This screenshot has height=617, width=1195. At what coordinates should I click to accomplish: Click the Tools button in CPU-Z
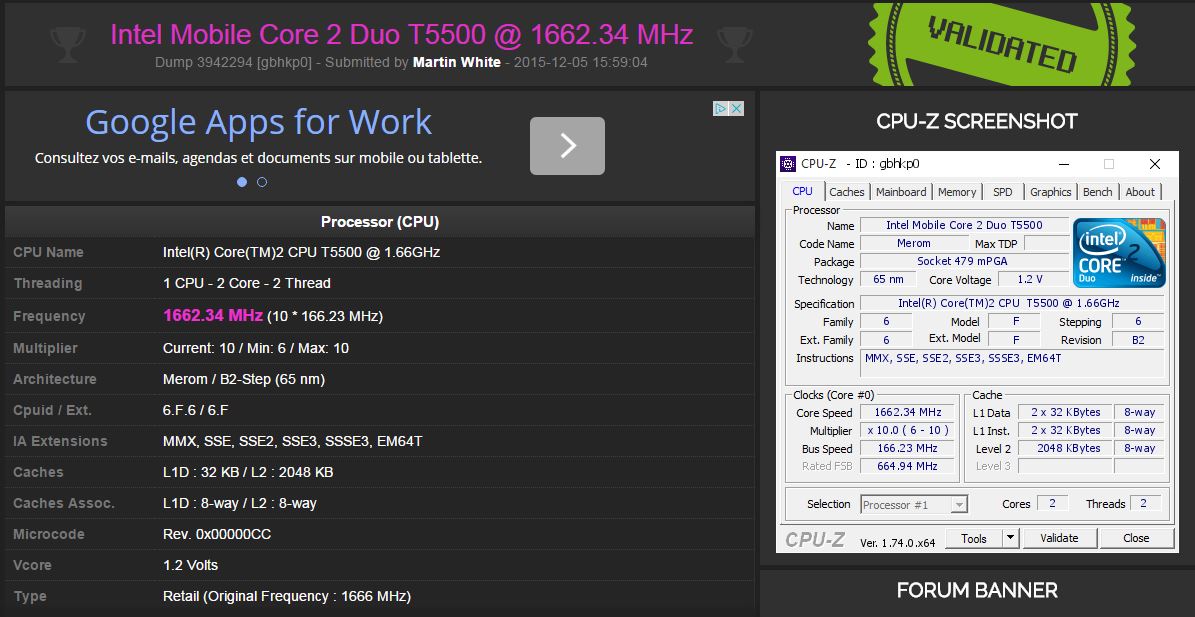pyautogui.click(x=973, y=539)
